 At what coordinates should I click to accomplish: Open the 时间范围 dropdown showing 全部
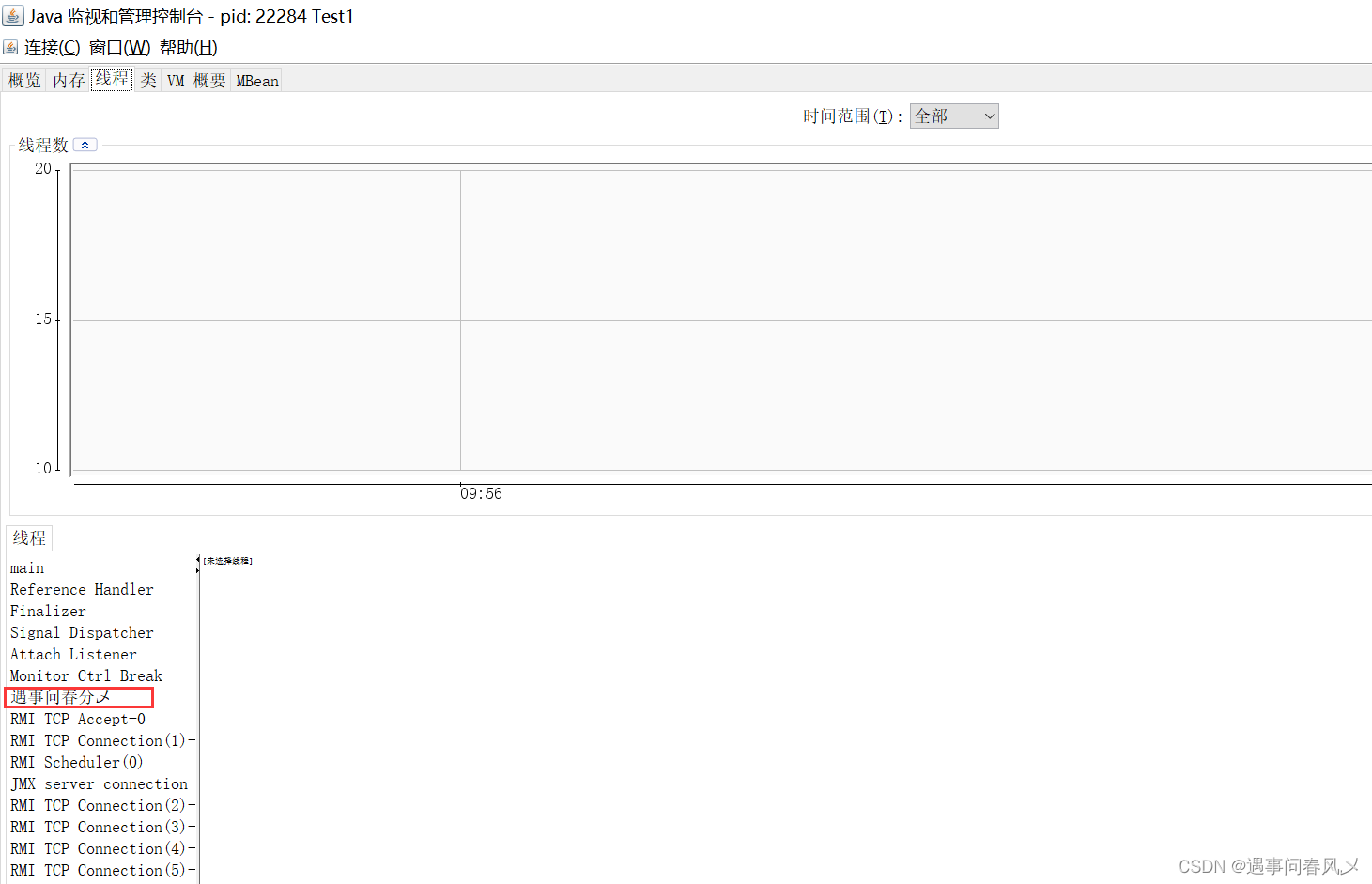[x=954, y=116]
